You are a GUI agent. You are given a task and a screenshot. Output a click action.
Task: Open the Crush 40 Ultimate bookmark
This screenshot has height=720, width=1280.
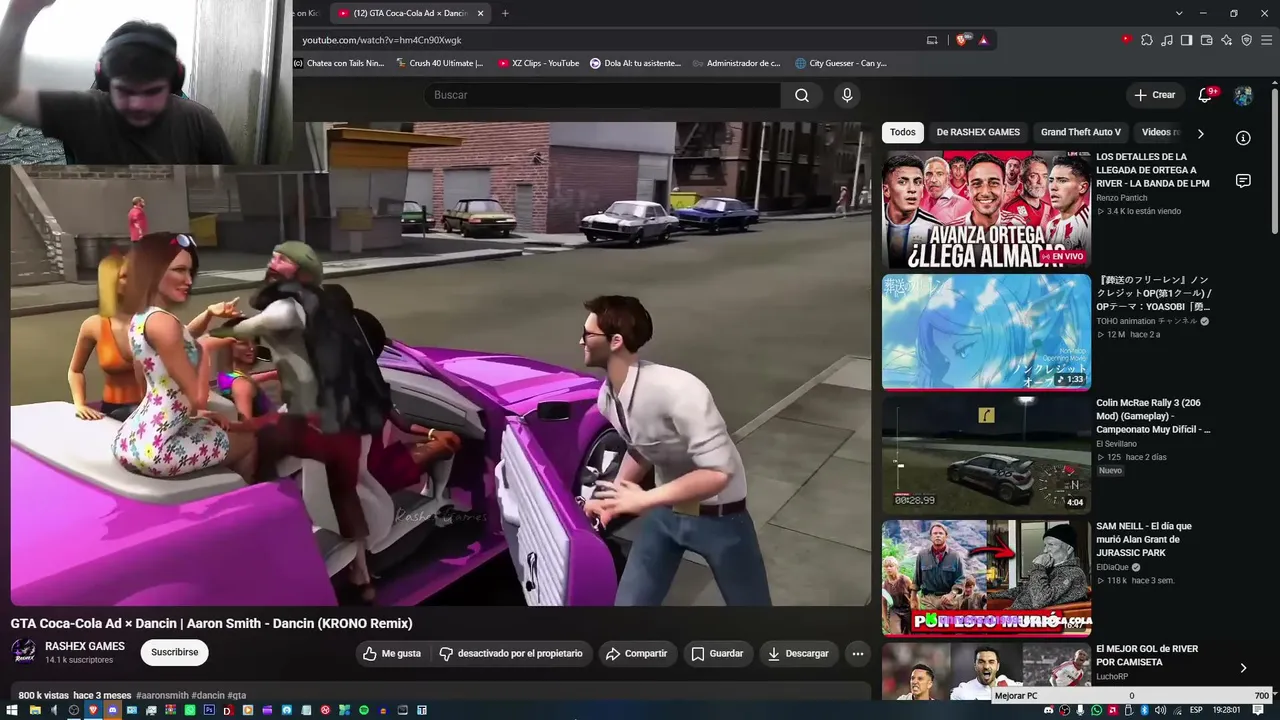click(439, 63)
